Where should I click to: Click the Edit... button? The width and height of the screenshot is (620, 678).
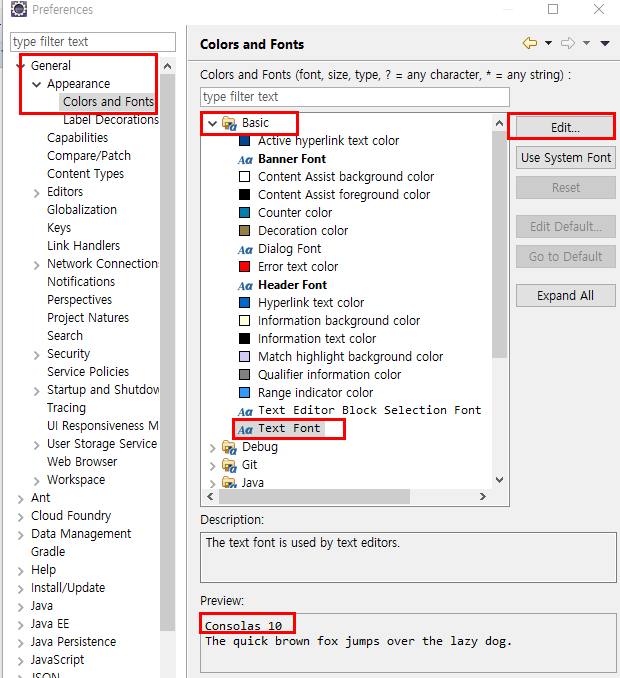[565, 128]
